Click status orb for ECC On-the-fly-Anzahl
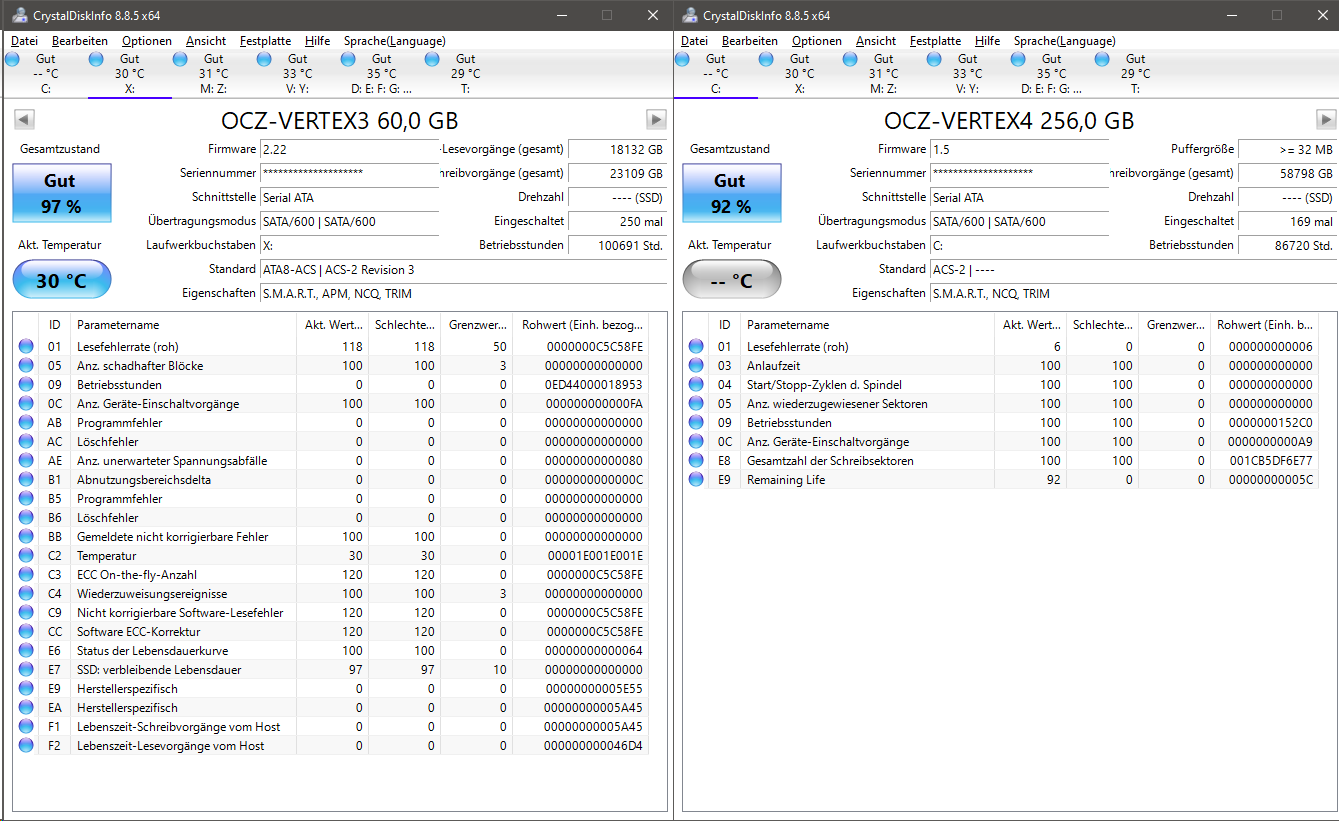 point(26,575)
